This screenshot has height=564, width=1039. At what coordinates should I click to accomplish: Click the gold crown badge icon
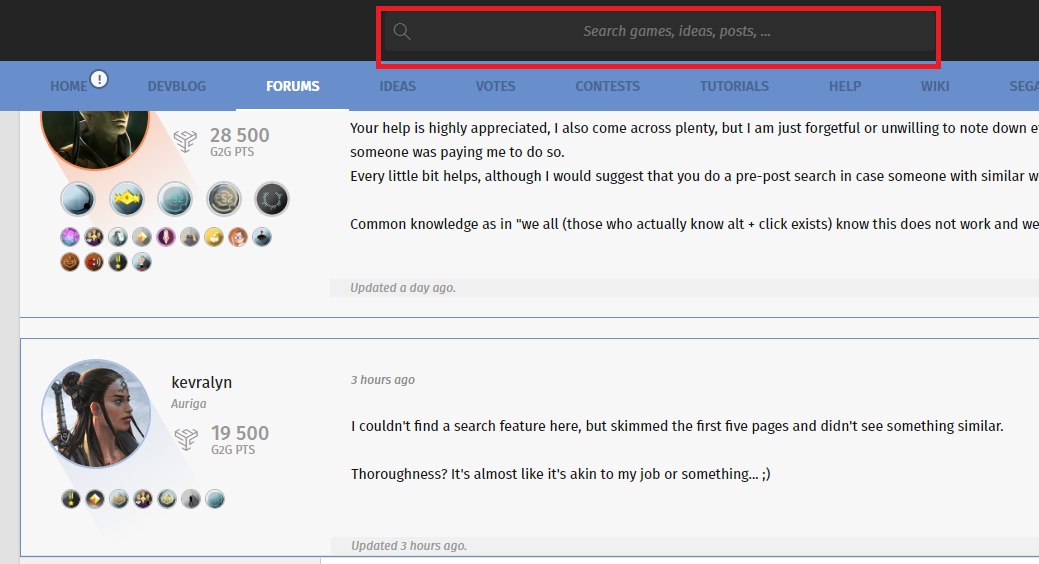(x=127, y=199)
